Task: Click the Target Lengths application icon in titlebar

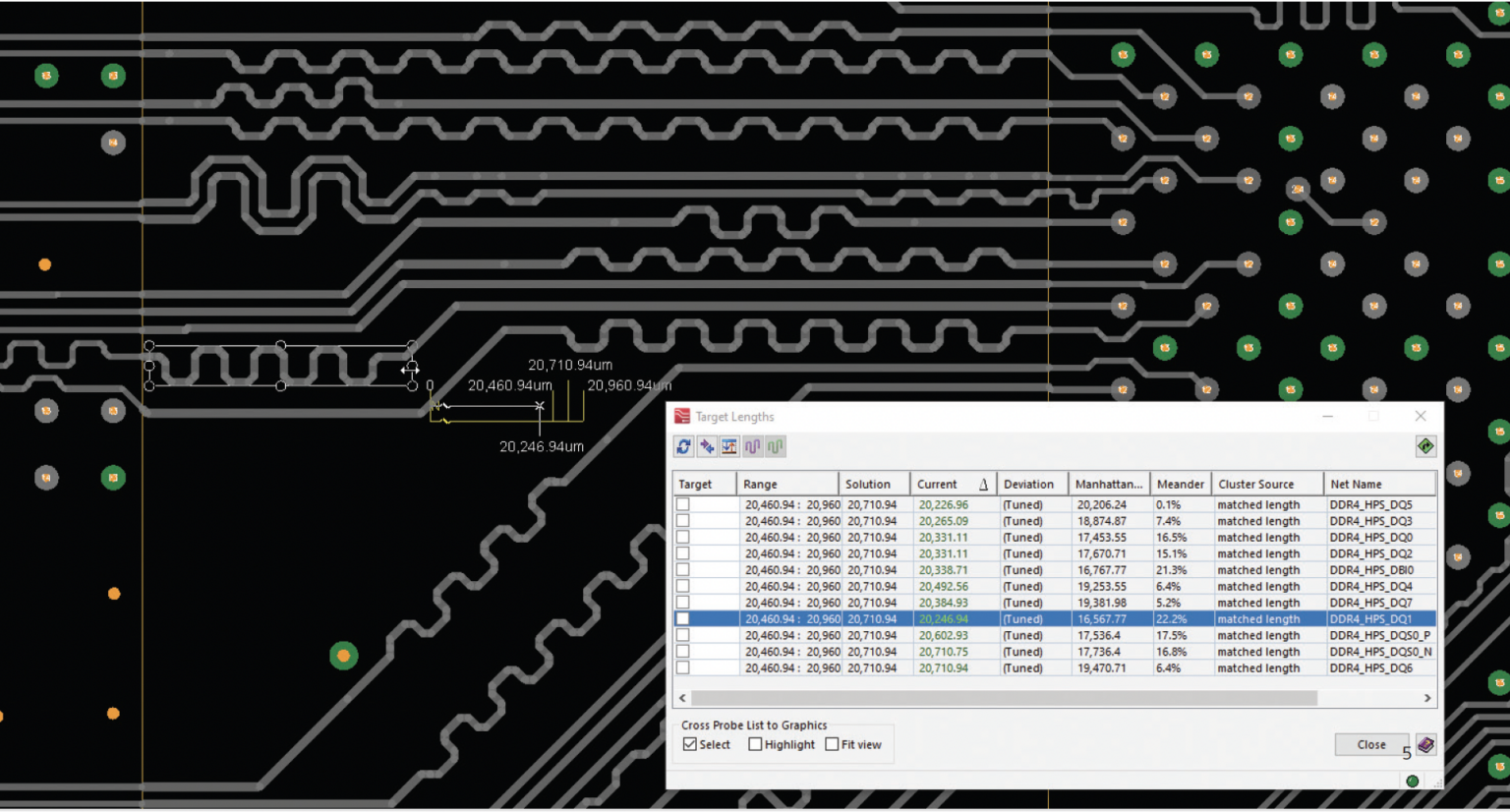Action: pos(680,416)
